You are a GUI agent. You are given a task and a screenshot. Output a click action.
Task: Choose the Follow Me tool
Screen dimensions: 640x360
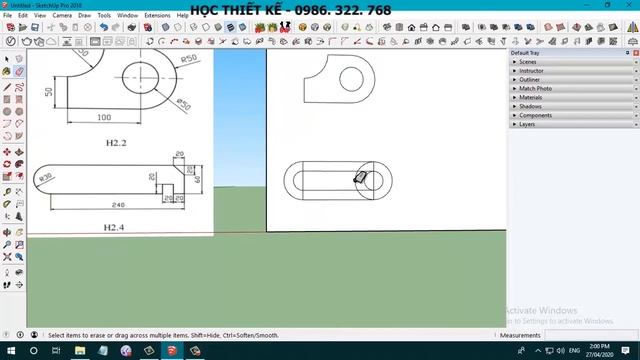click(19, 164)
